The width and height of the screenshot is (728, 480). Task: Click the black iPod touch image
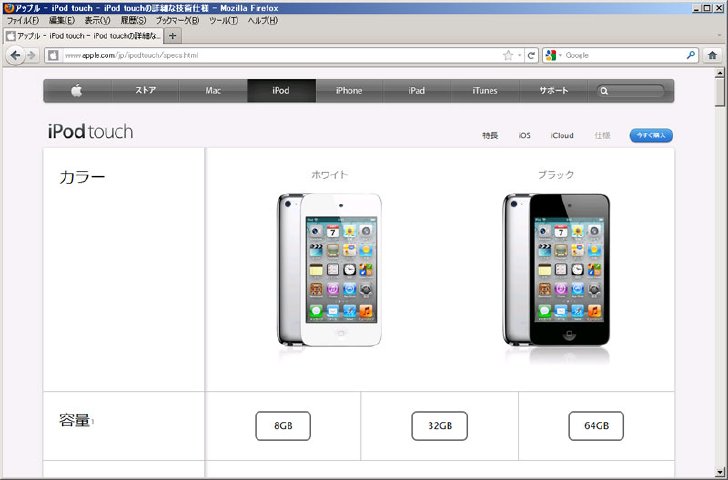point(556,270)
